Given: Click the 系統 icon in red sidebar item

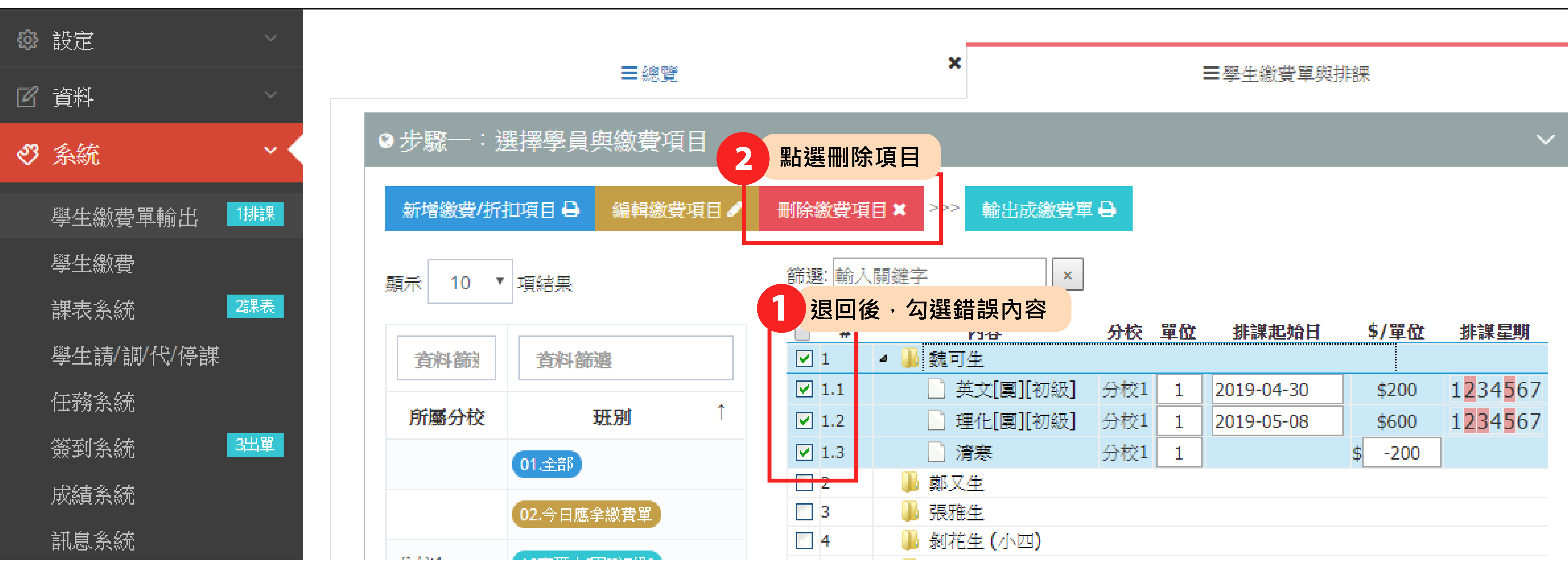Looking at the screenshot, I should click(28, 154).
